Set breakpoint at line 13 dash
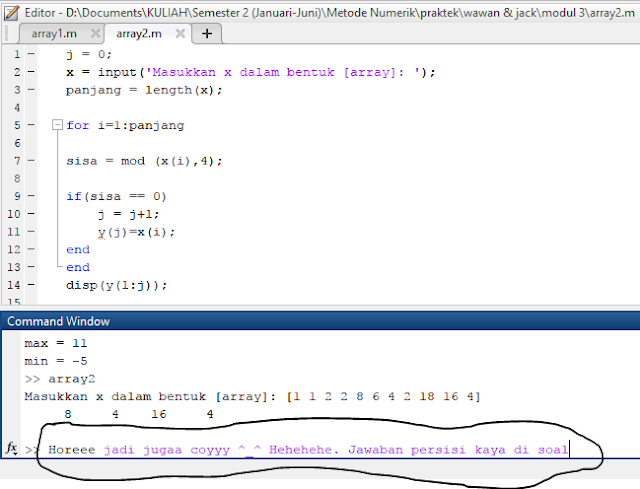This screenshot has height=489, width=640. pos(31,267)
